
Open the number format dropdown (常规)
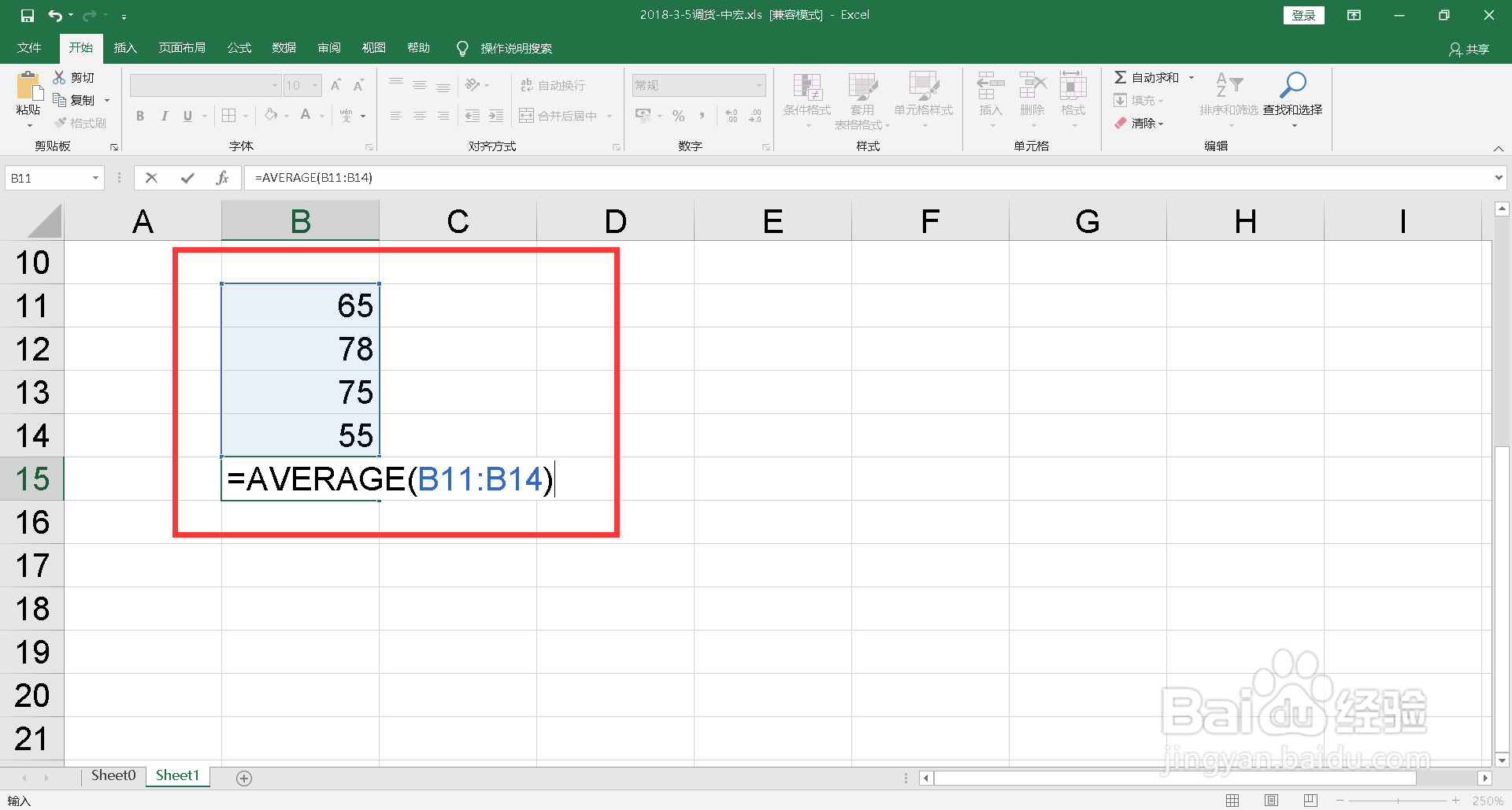pos(758,85)
